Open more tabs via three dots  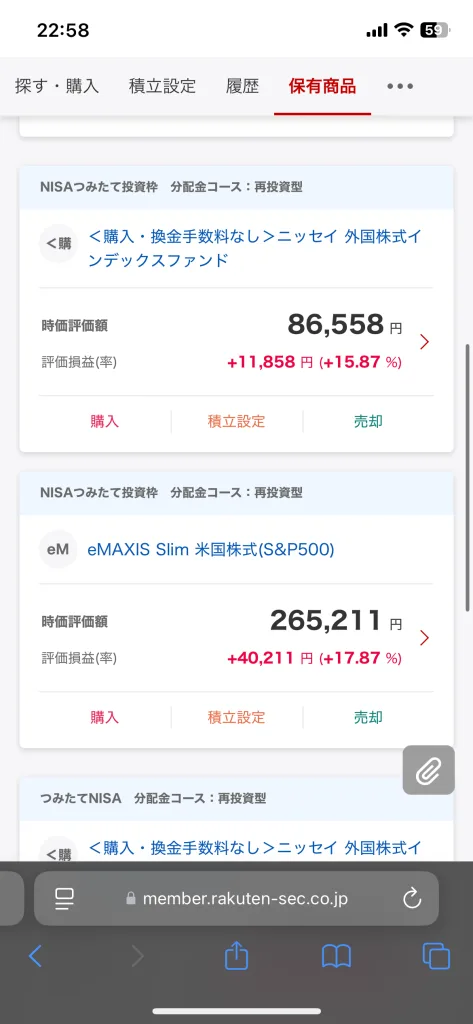coord(400,86)
